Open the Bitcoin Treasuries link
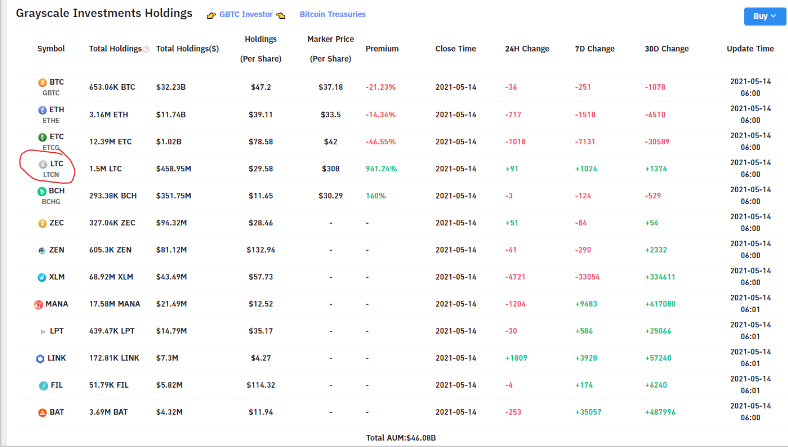788x447 pixels. (333, 15)
